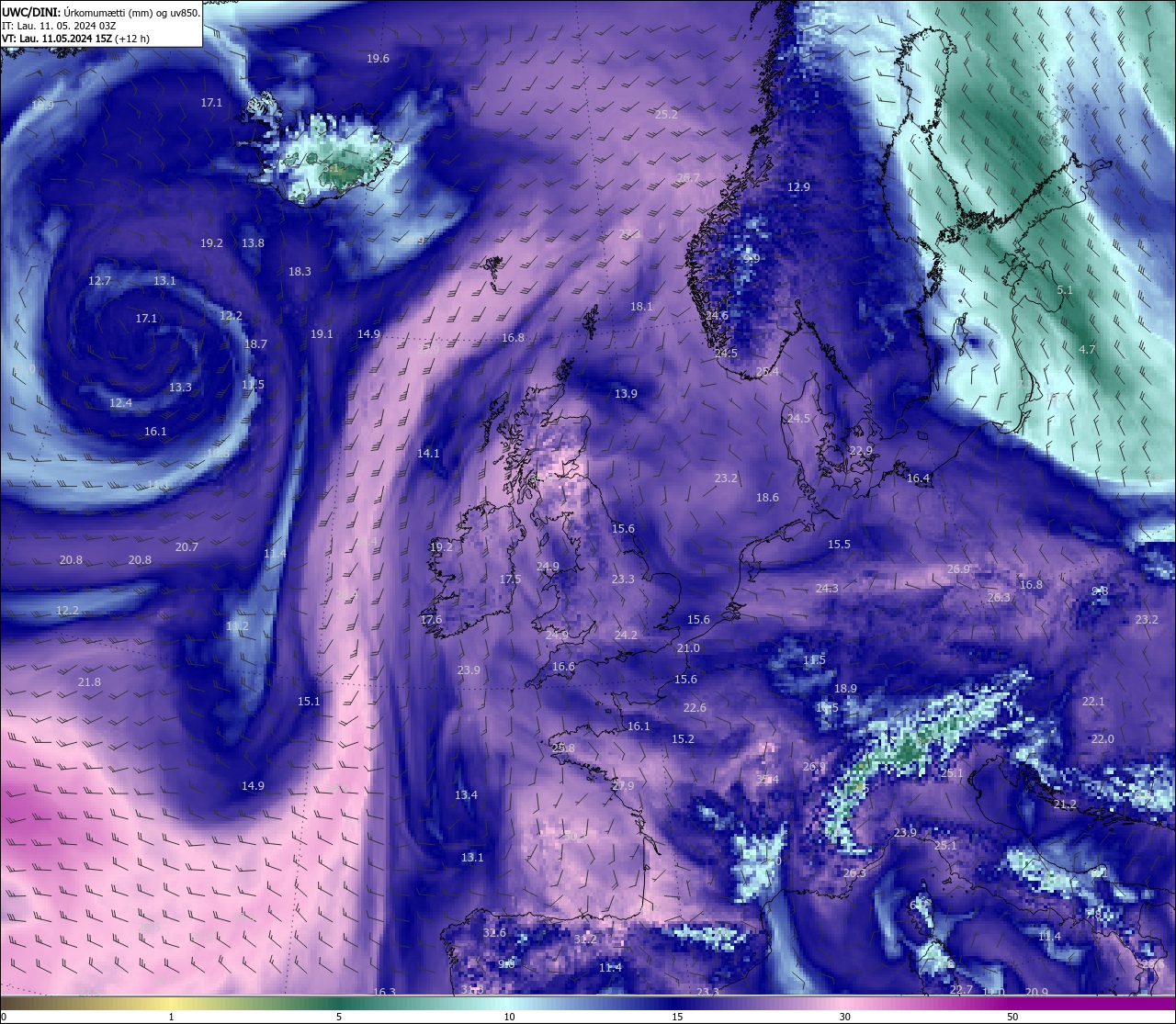Select the 22.1 value label in the east
1176x1024 pixels.
pyautogui.click(x=1093, y=702)
